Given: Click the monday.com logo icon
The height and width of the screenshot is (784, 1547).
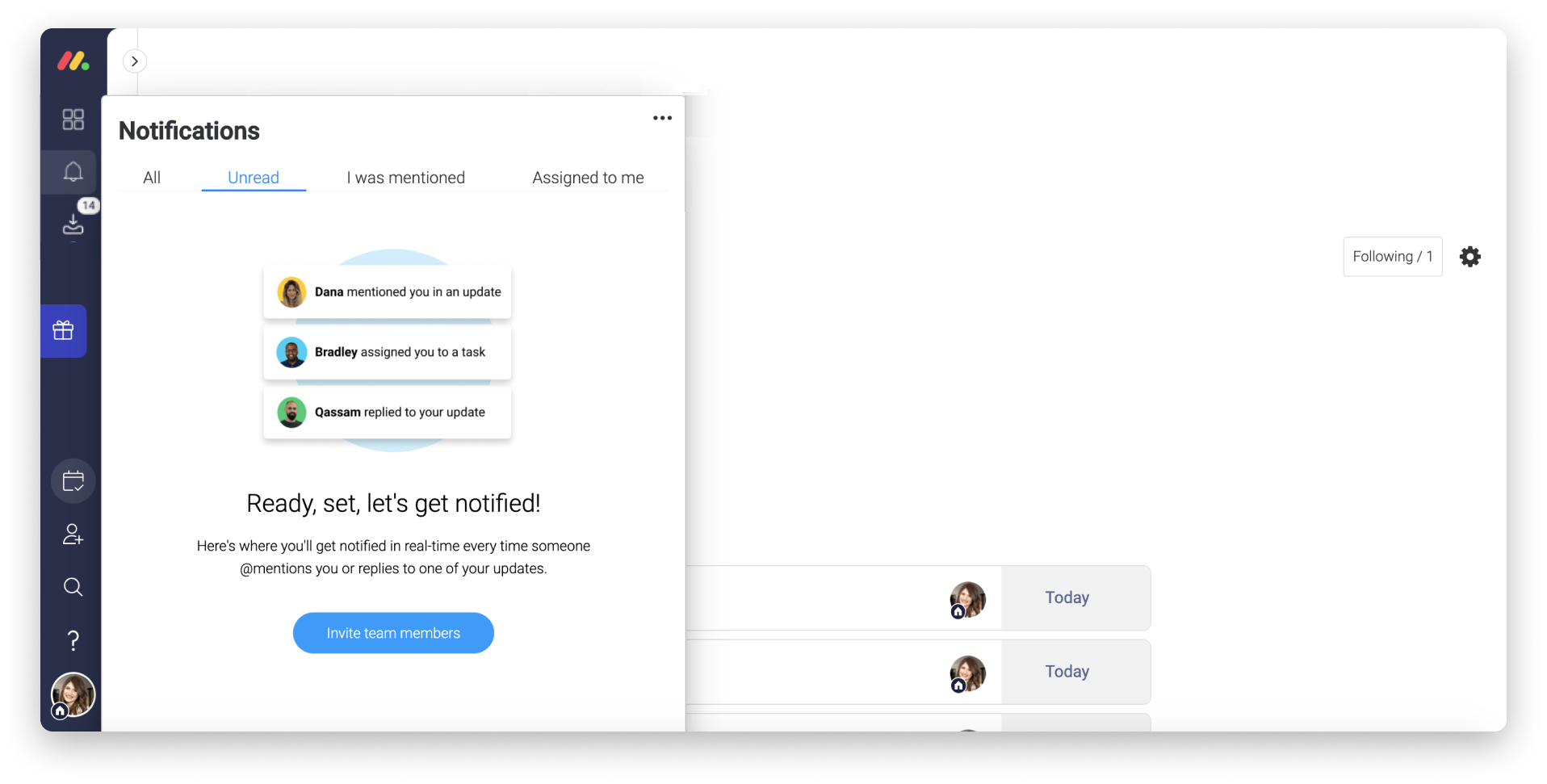Looking at the screenshot, I should pyautogui.click(x=73, y=61).
